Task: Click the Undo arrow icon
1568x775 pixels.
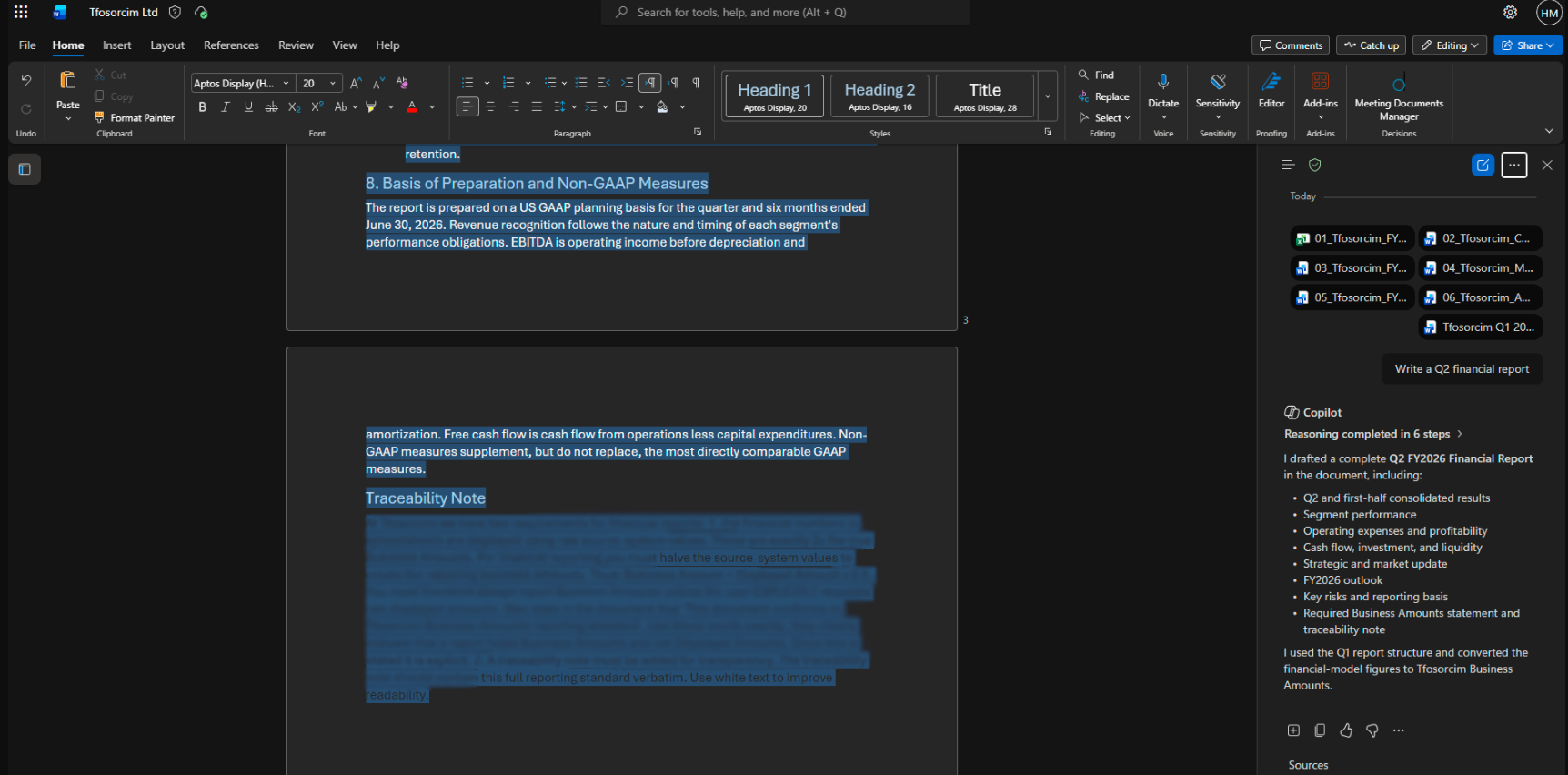Action: 26,80
